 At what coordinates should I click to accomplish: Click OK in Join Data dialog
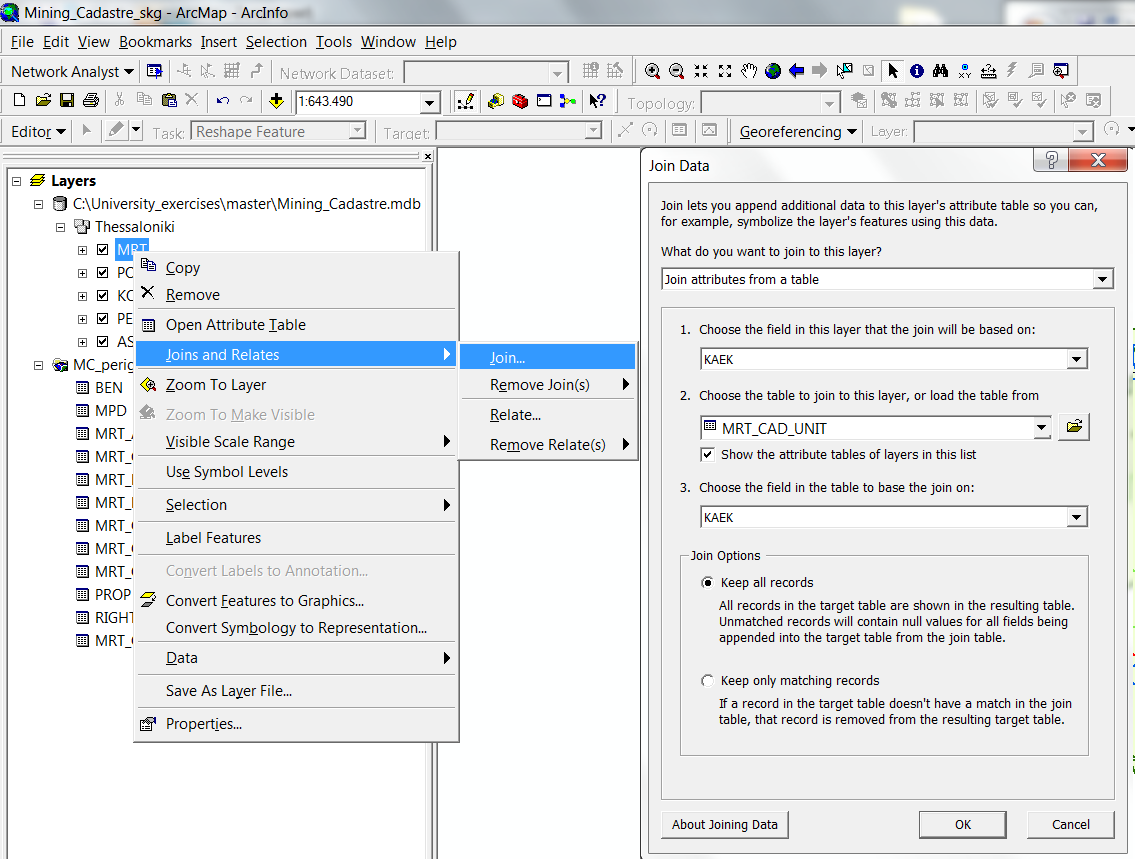click(963, 824)
